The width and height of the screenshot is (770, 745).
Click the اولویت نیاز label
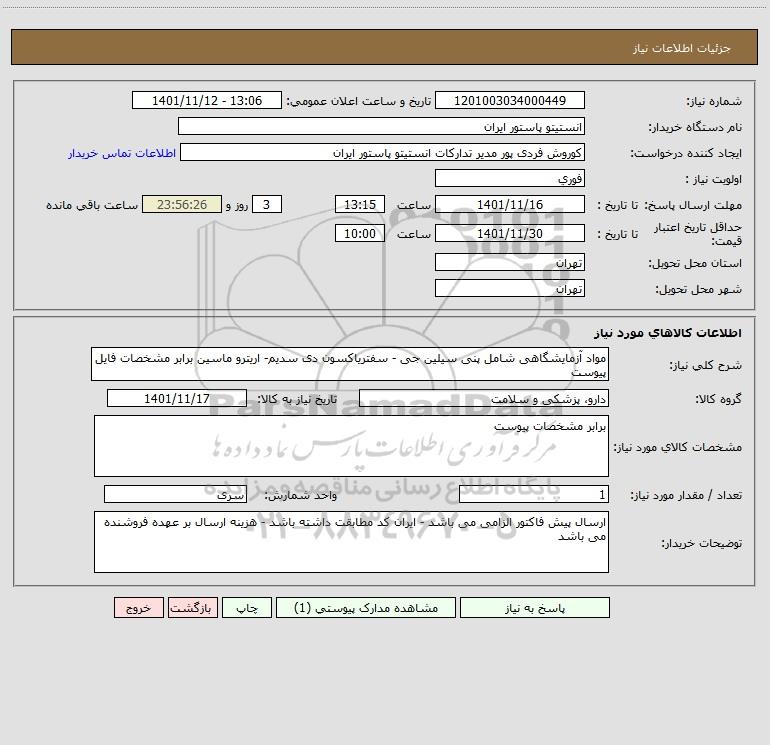714,180
